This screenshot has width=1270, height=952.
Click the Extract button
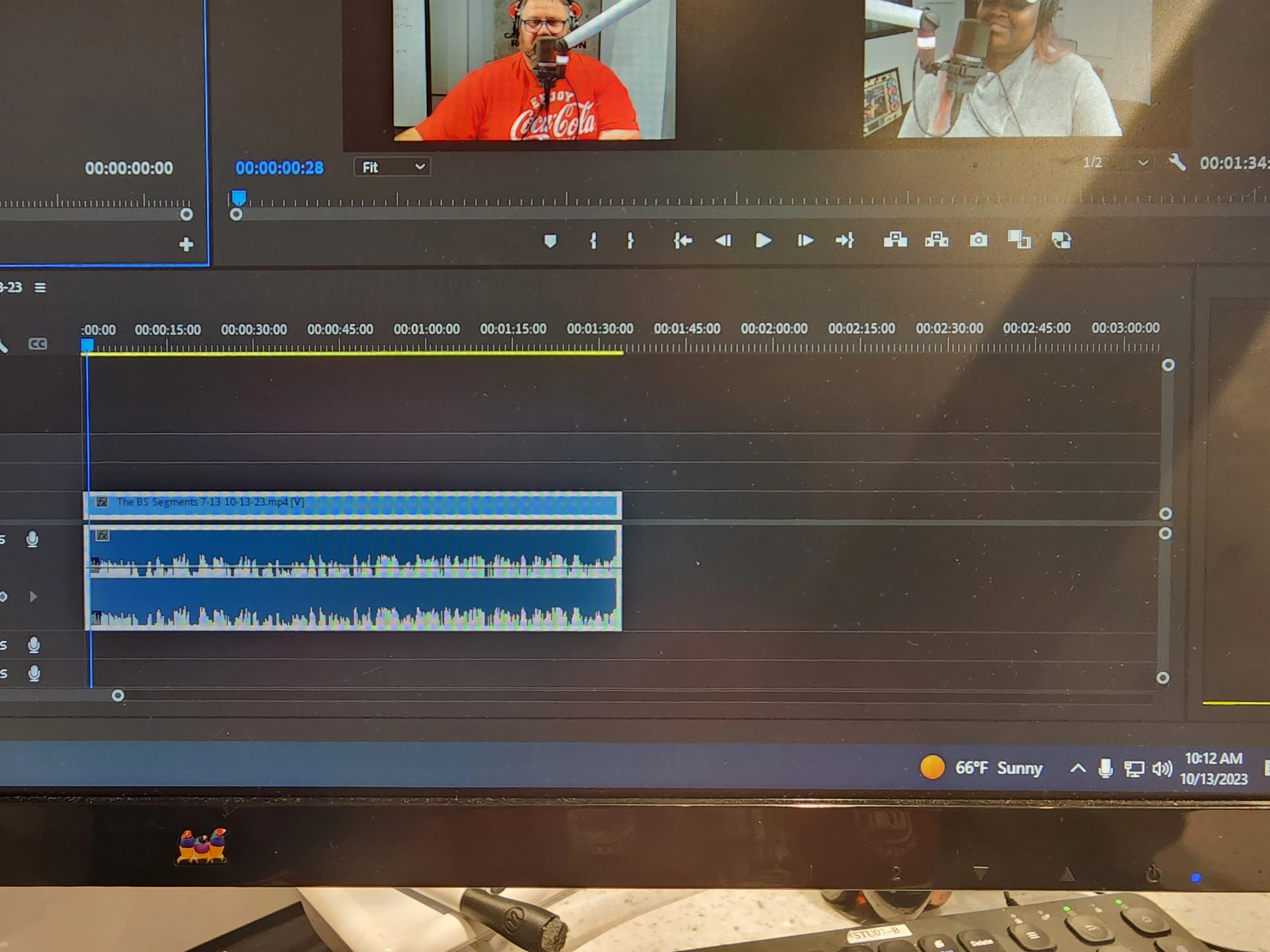(936, 240)
